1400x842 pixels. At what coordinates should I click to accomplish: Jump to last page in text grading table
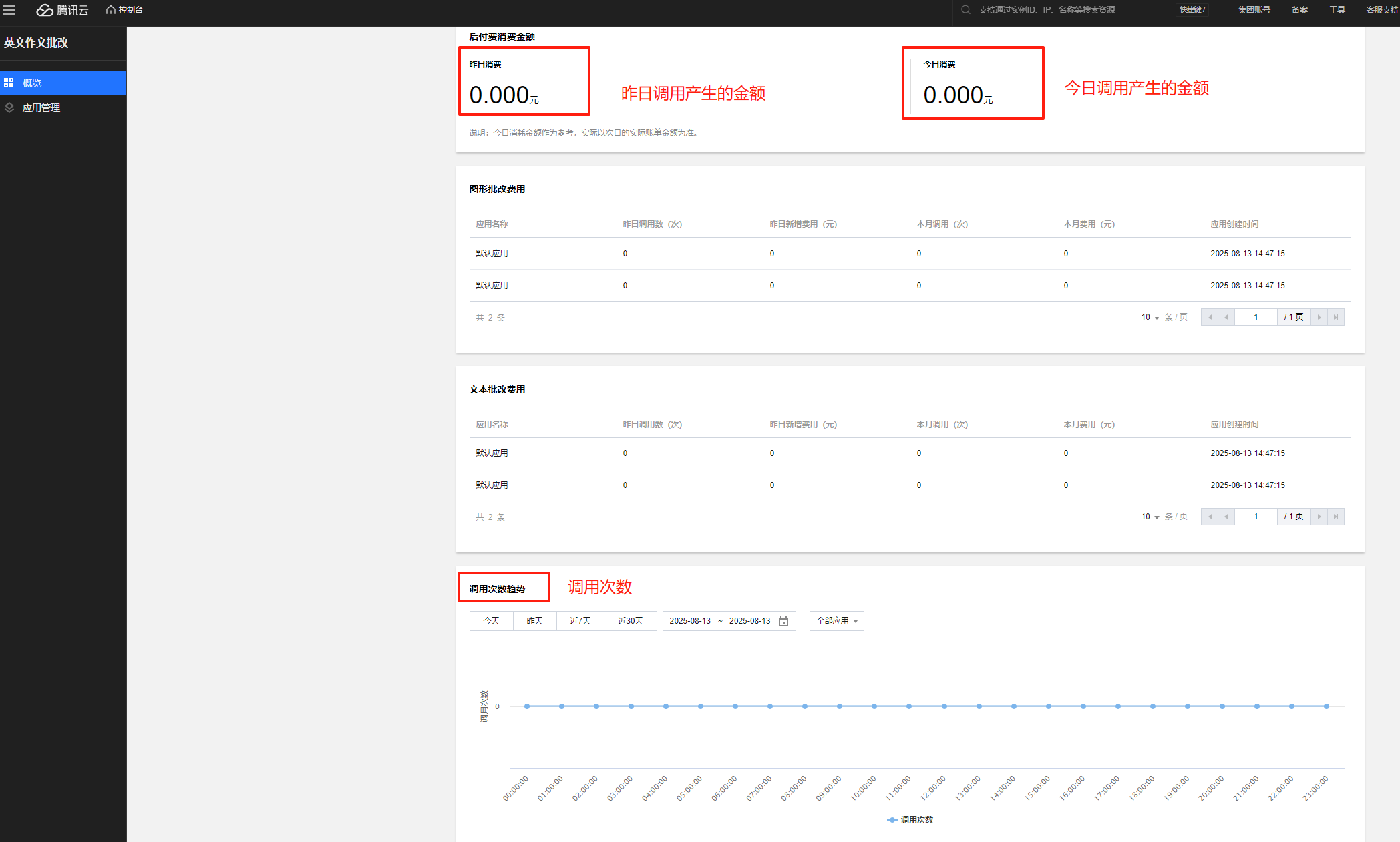pyautogui.click(x=1335, y=517)
